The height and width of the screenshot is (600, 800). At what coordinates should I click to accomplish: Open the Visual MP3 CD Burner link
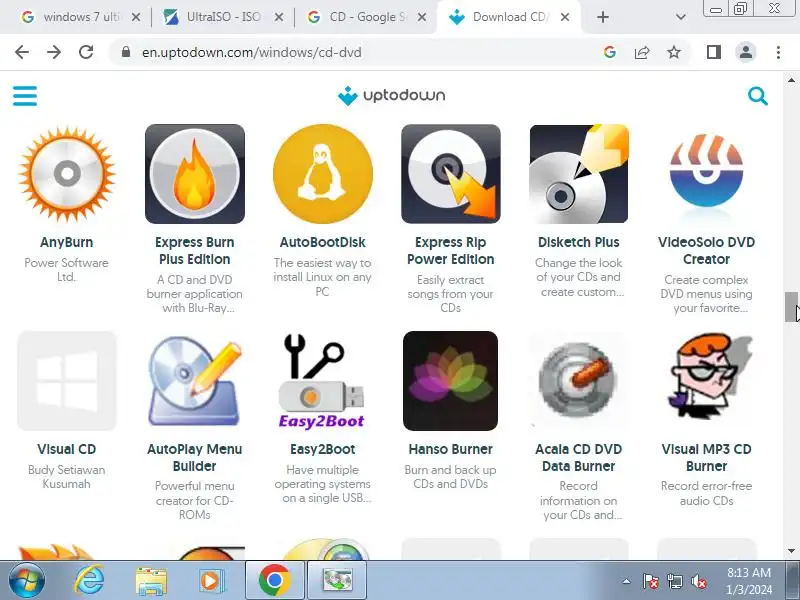point(707,458)
